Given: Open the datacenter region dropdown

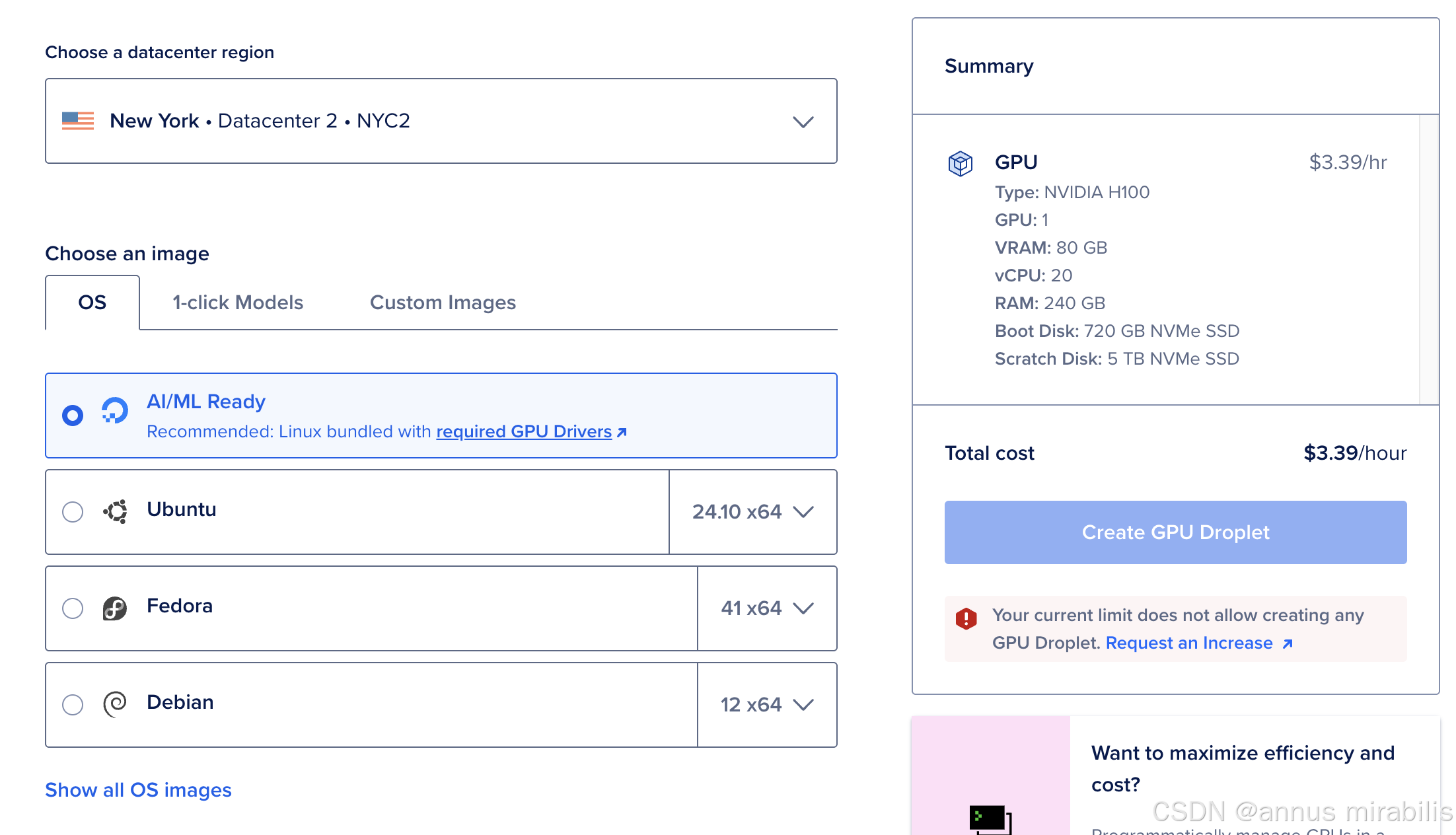Looking at the screenshot, I should (x=441, y=121).
